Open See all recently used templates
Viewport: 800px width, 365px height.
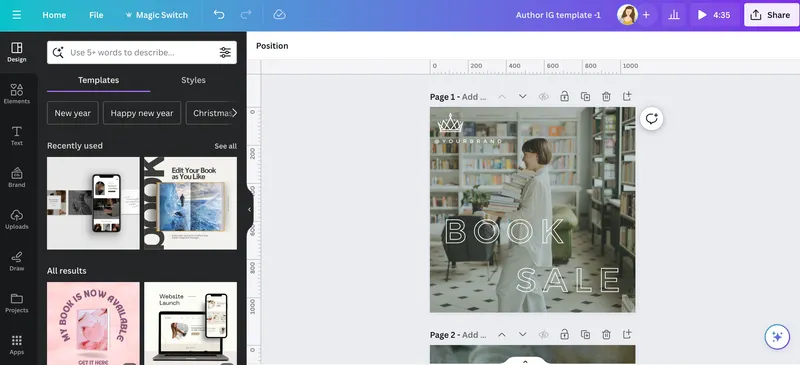(226, 146)
